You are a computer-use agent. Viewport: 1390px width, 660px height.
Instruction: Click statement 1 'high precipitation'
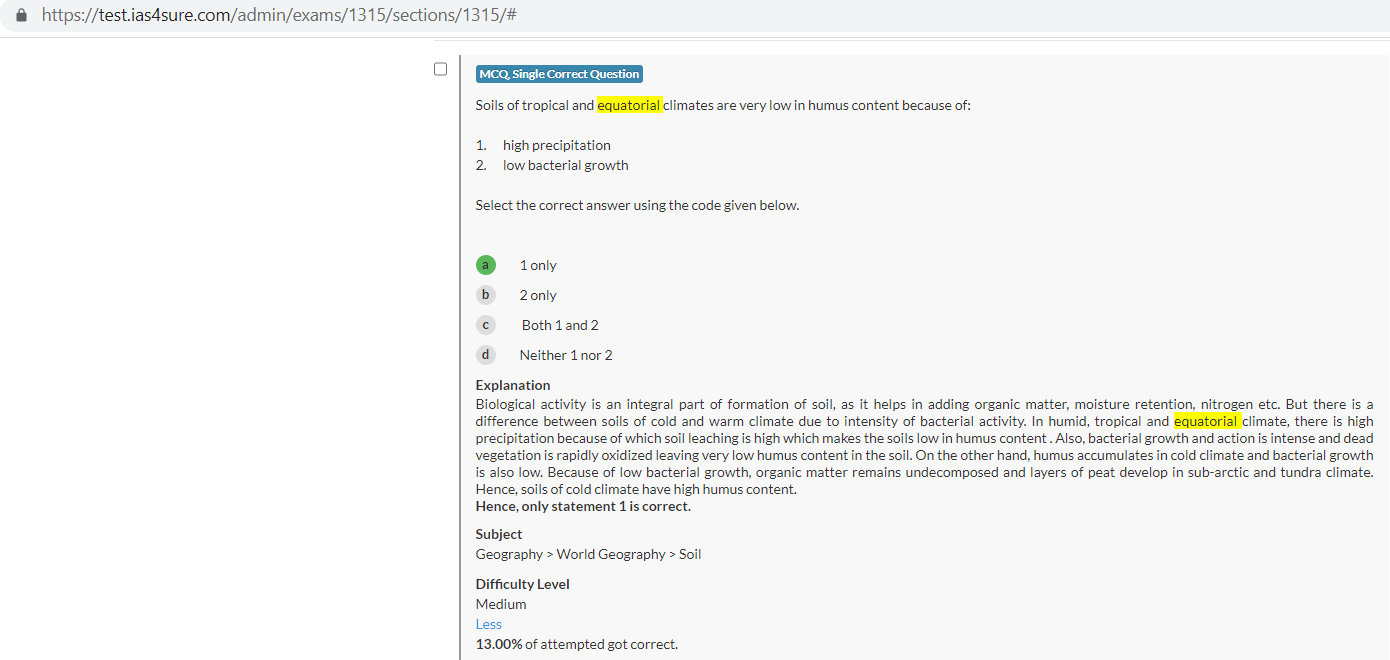[x=556, y=145]
